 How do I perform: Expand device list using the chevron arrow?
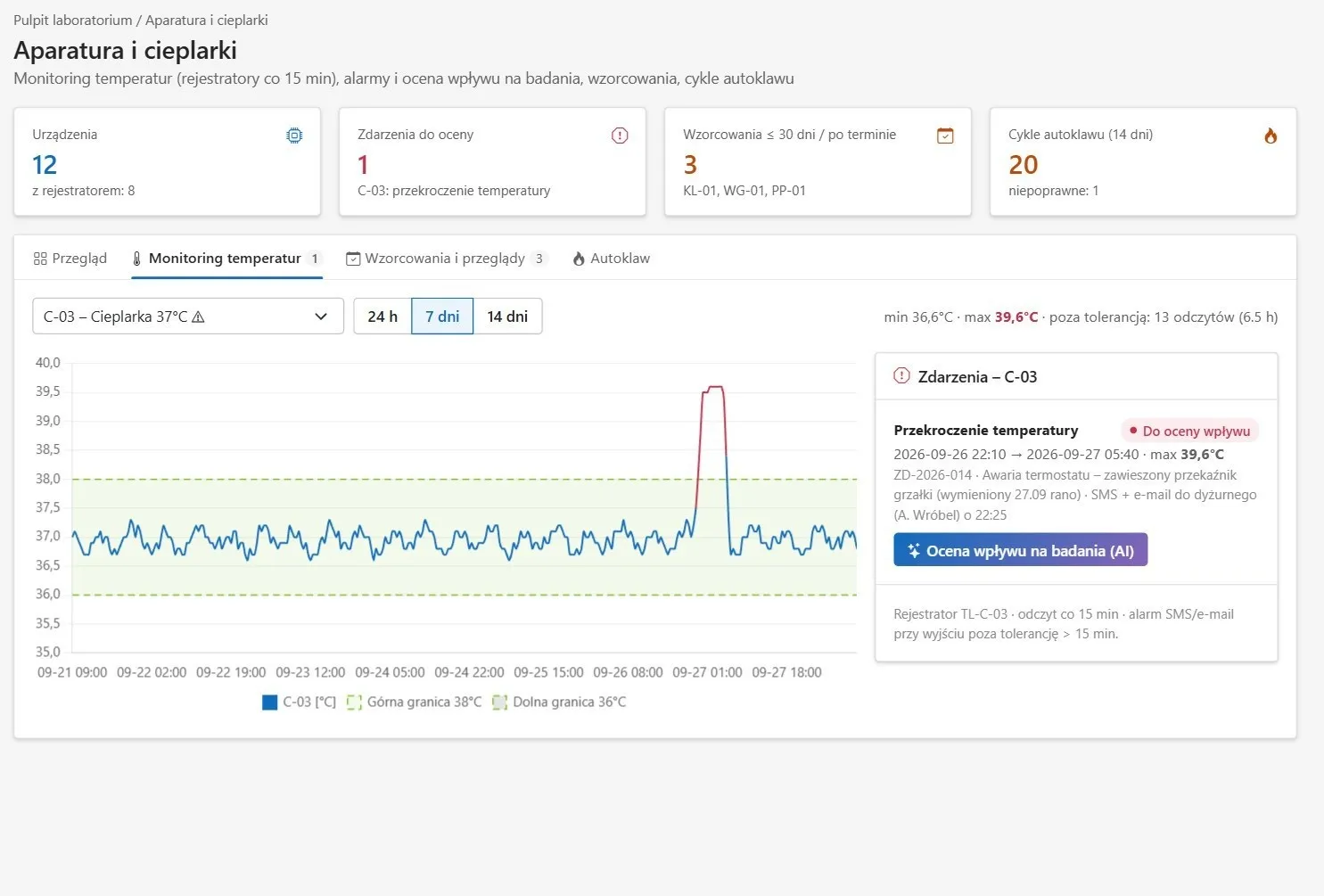point(321,316)
